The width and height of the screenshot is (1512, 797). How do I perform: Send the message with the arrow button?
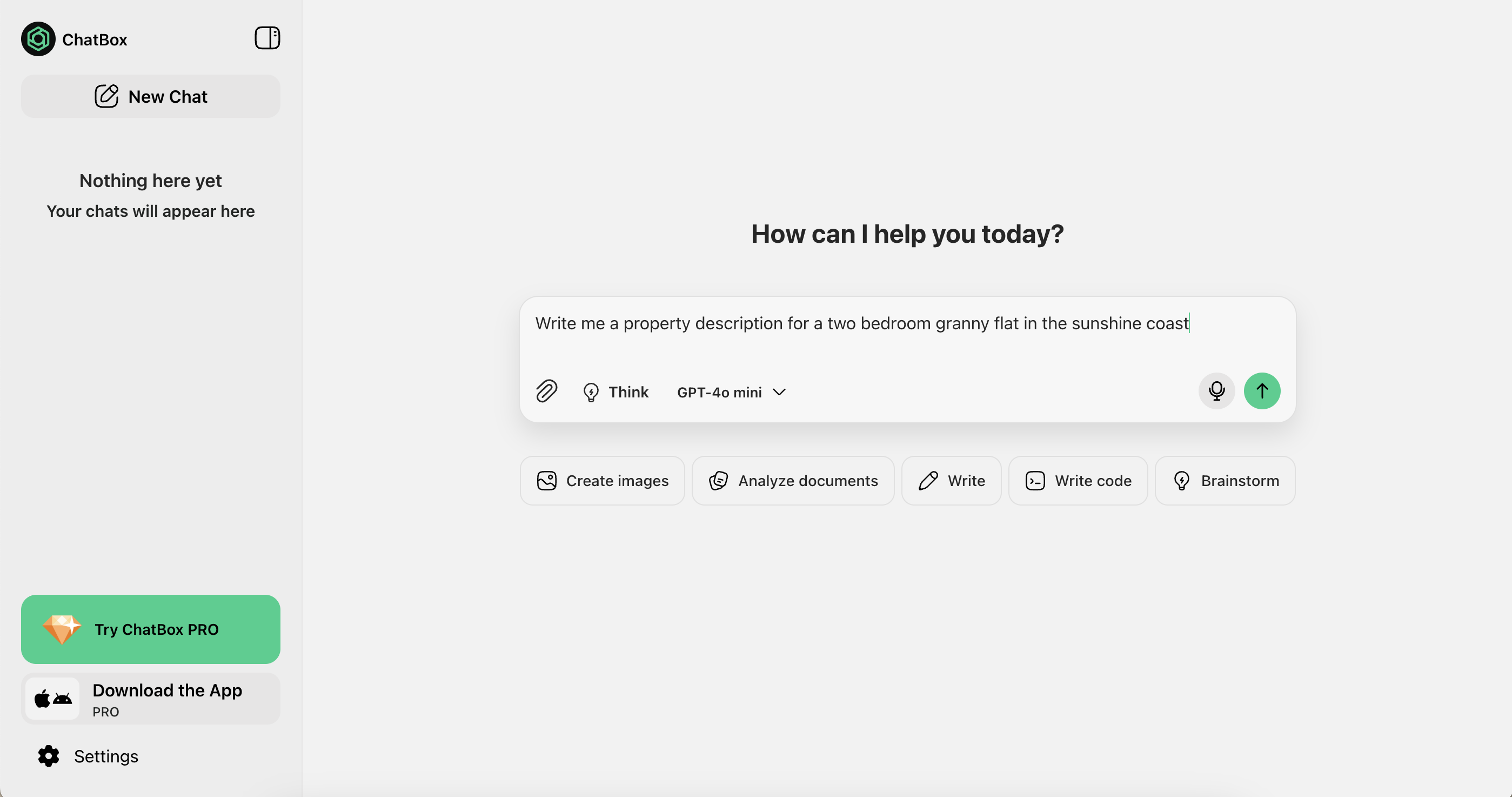[1261, 391]
